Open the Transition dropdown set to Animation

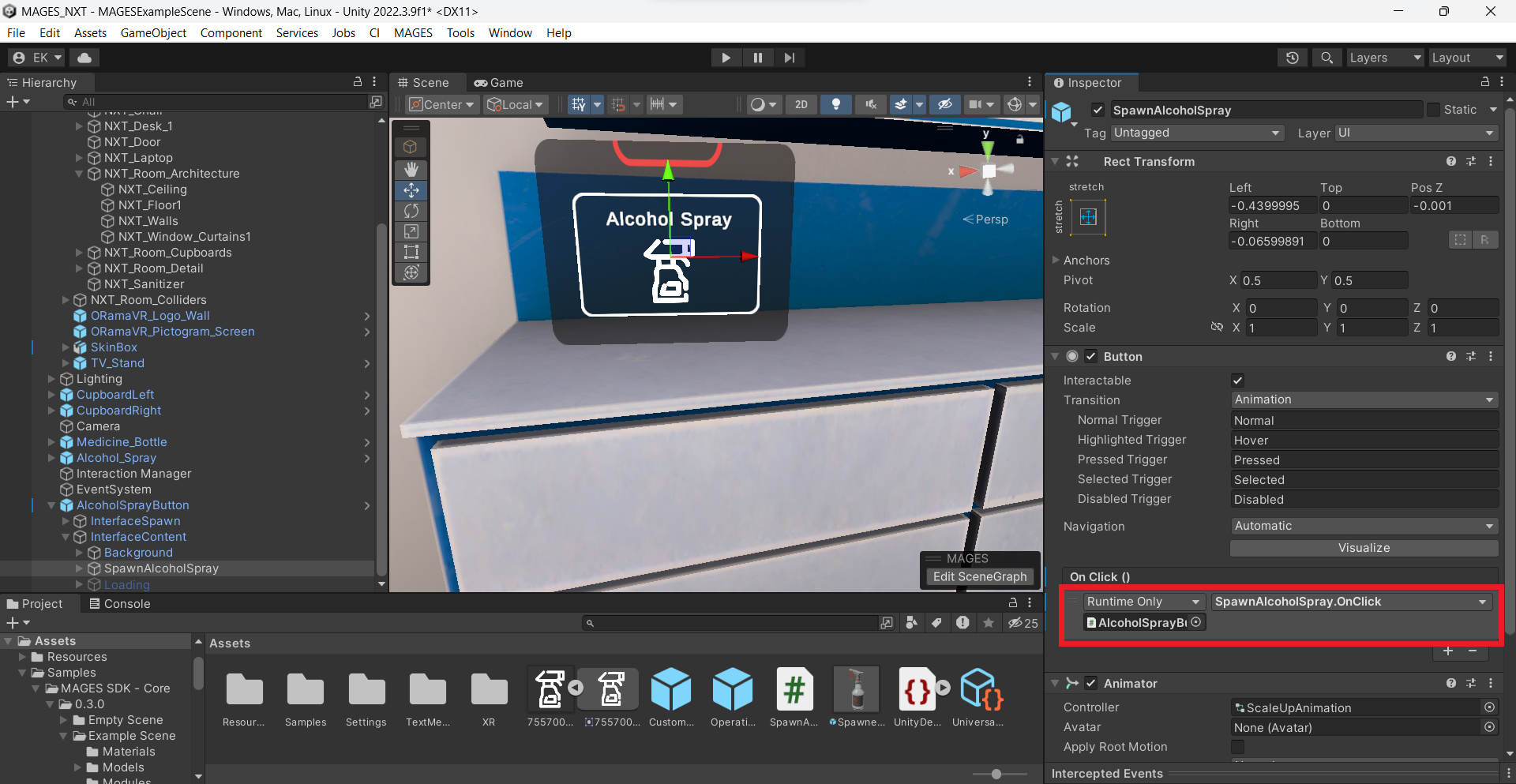1364,400
